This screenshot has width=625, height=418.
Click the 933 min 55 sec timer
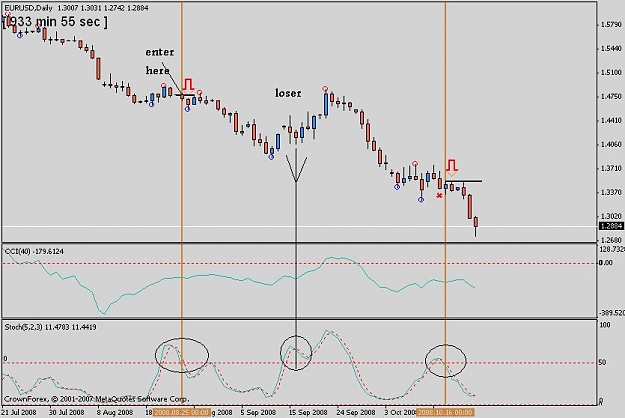coord(55,22)
